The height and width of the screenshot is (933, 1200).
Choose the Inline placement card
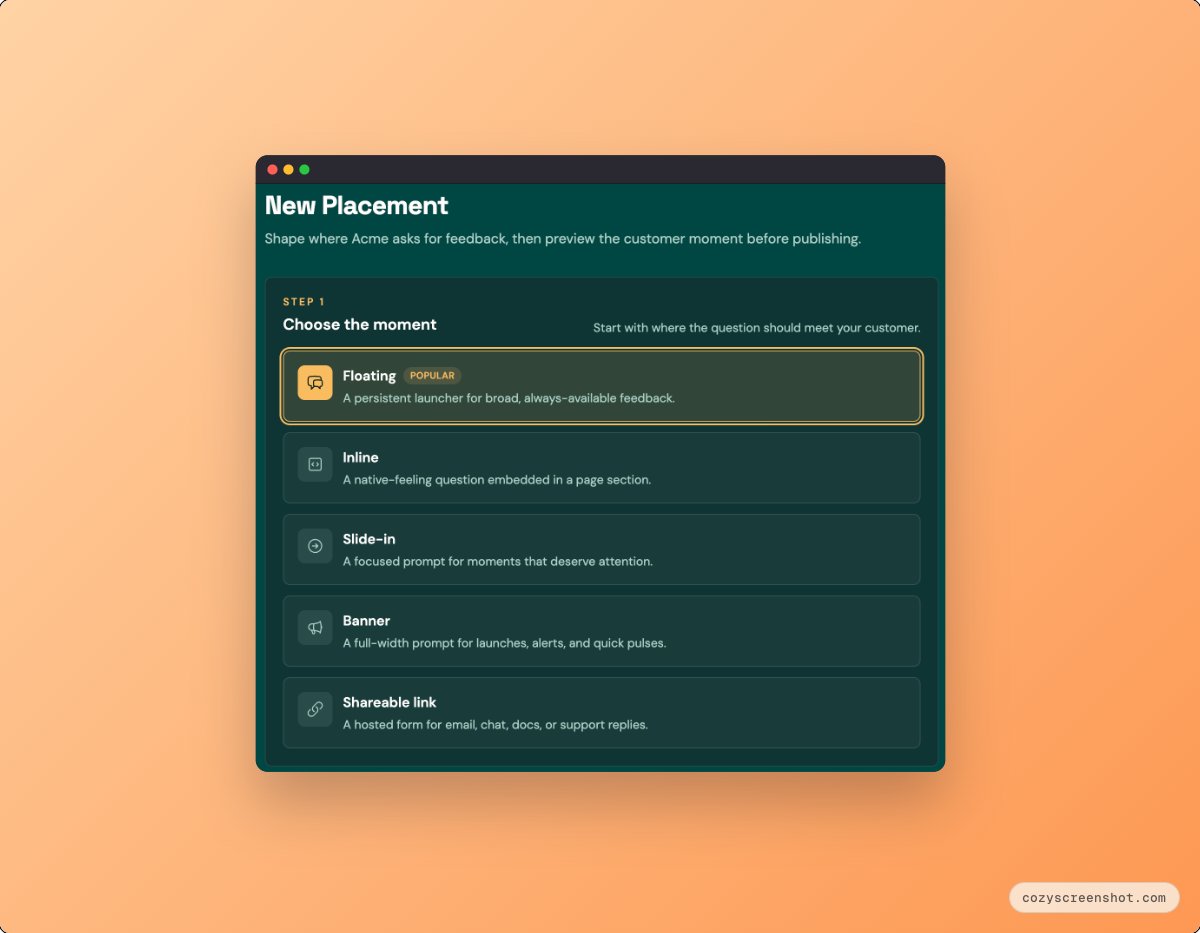pyautogui.click(x=602, y=468)
